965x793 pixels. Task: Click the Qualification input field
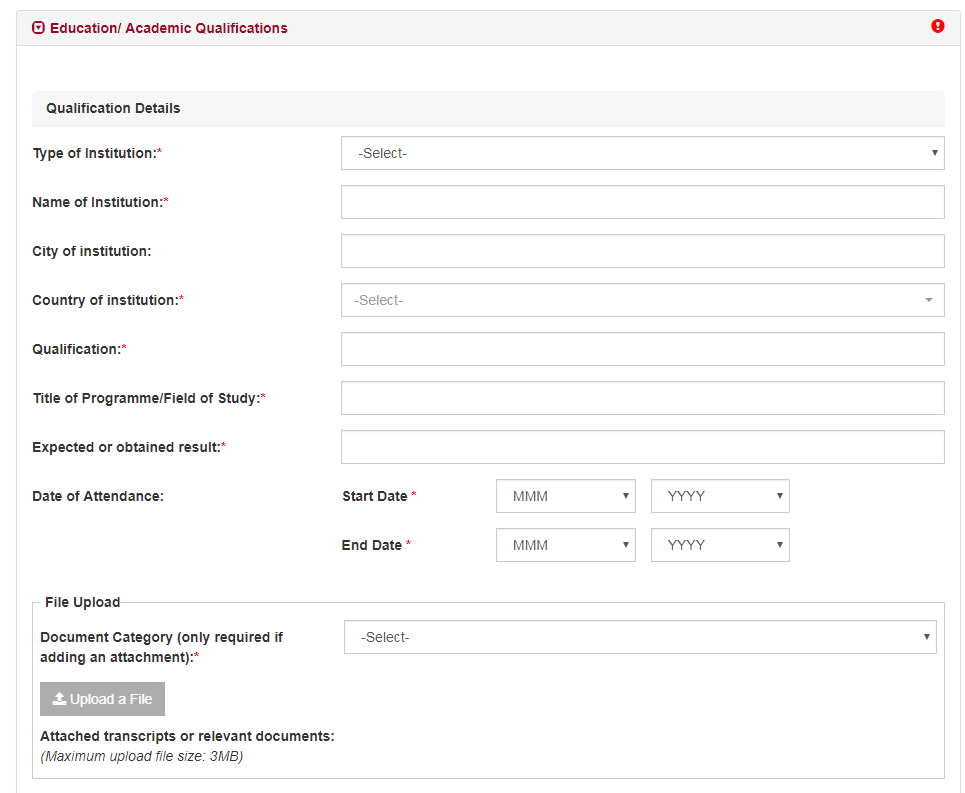pos(643,349)
